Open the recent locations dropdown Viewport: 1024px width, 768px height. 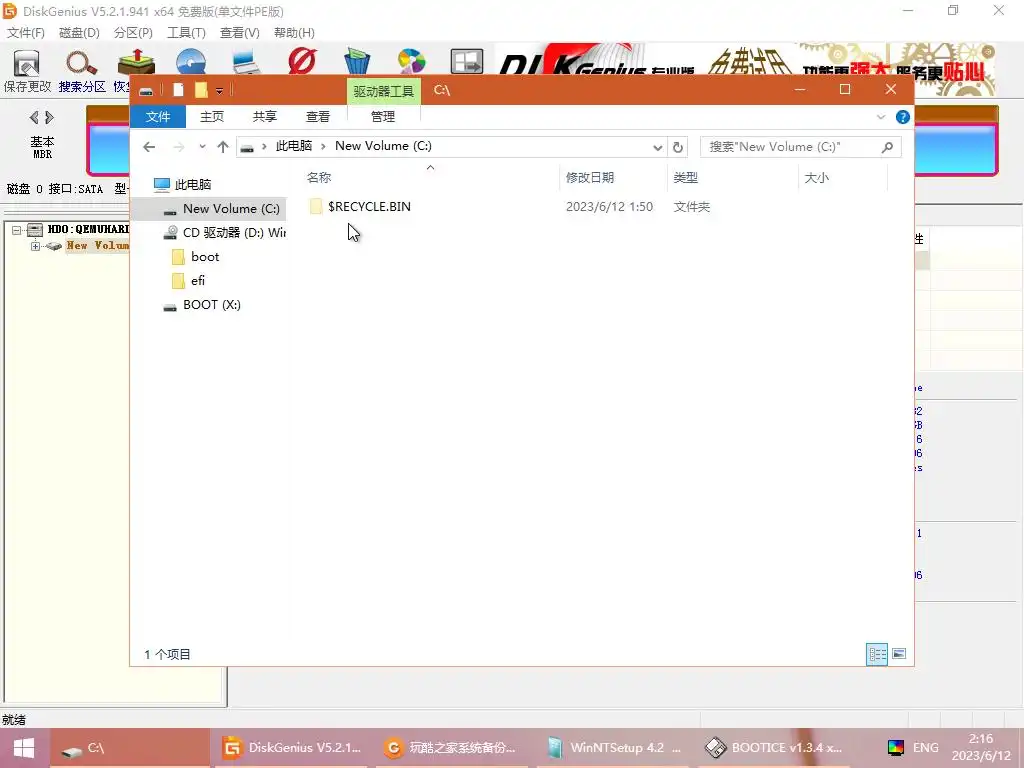click(x=202, y=147)
